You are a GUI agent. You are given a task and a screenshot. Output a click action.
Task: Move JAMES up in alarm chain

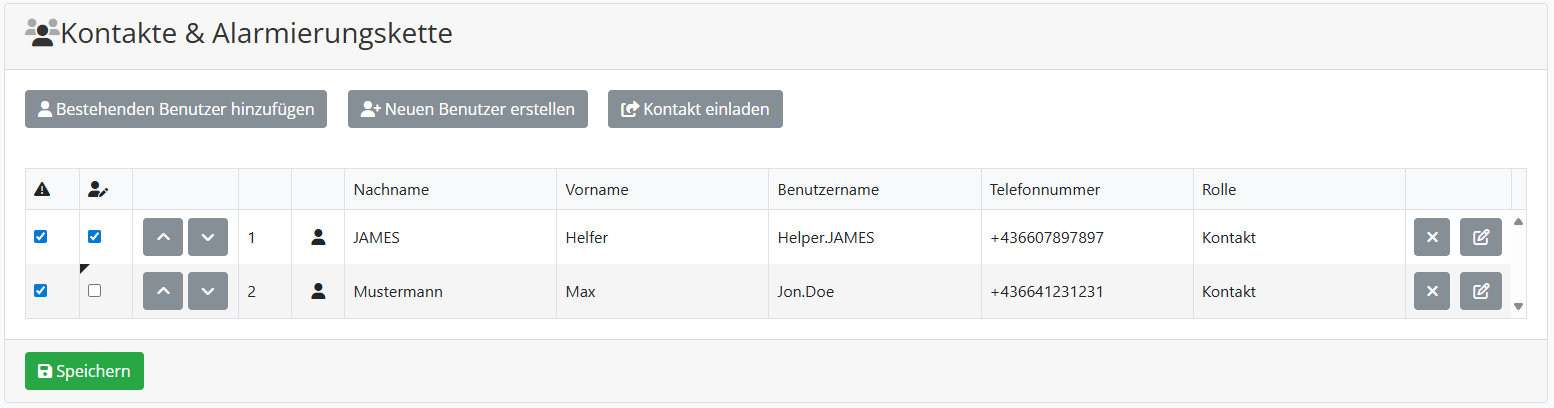163,238
